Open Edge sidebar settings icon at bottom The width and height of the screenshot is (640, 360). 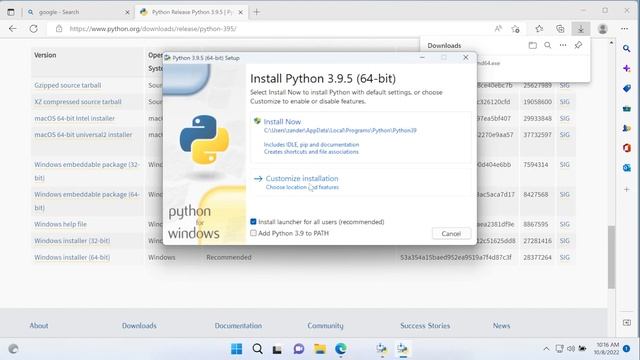coord(627,322)
